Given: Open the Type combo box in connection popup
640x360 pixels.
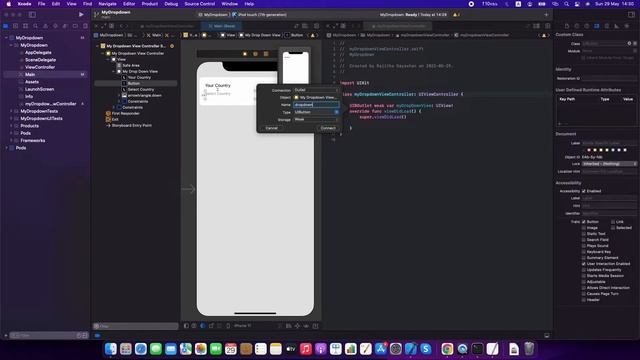Looking at the screenshot, I should click(316, 112).
